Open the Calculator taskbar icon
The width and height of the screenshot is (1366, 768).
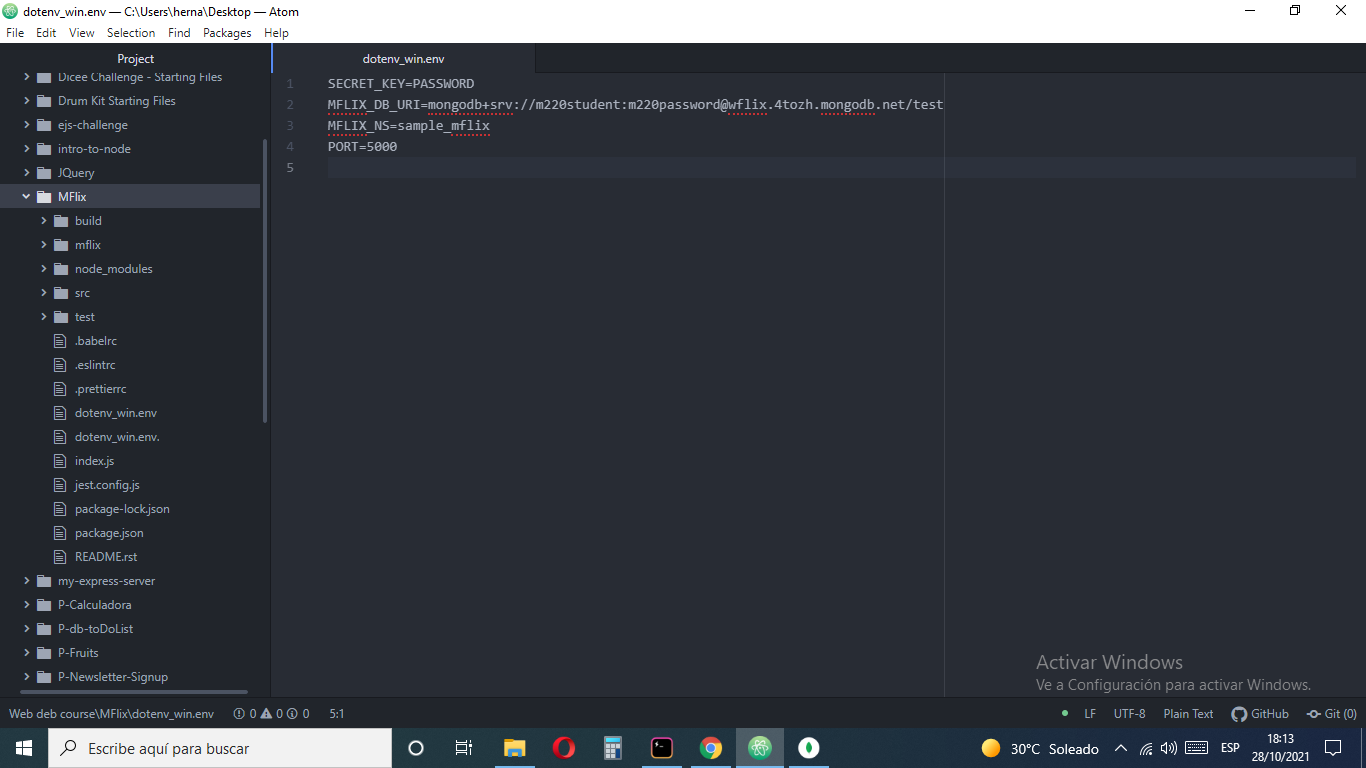[x=613, y=748]
